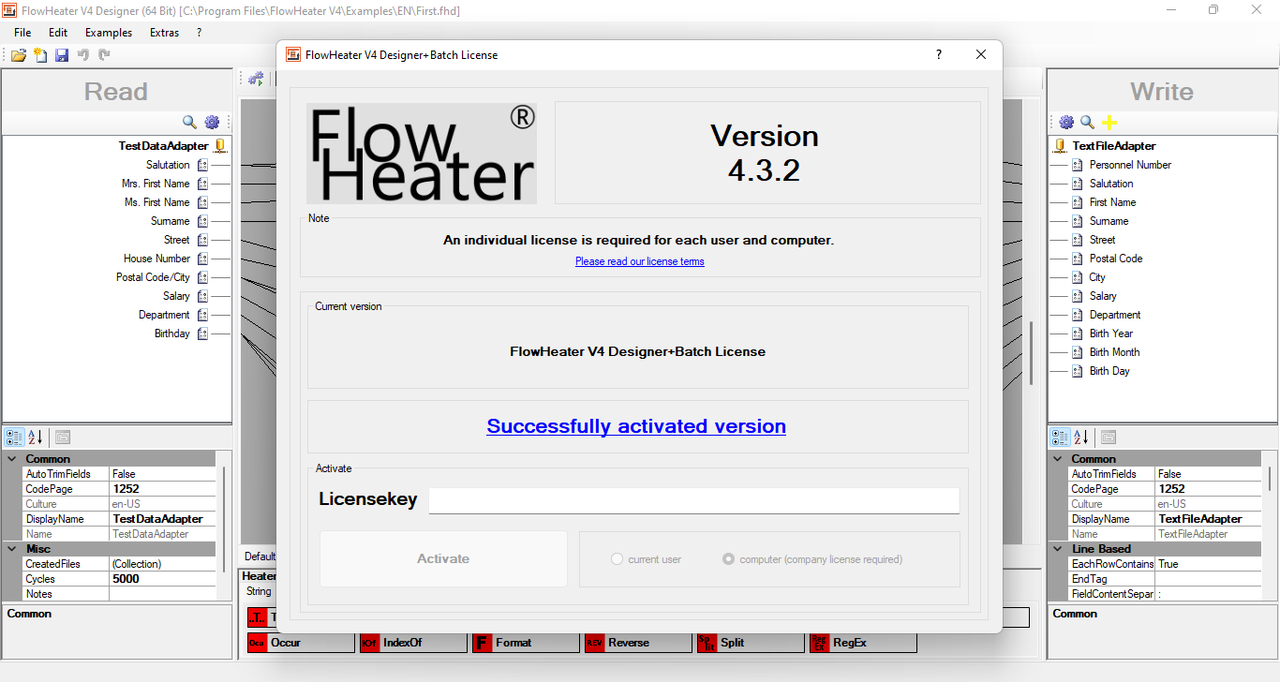Click the designer canvas vertical scrollbar
This screenshot has width=1280, height=682.
1031,353
